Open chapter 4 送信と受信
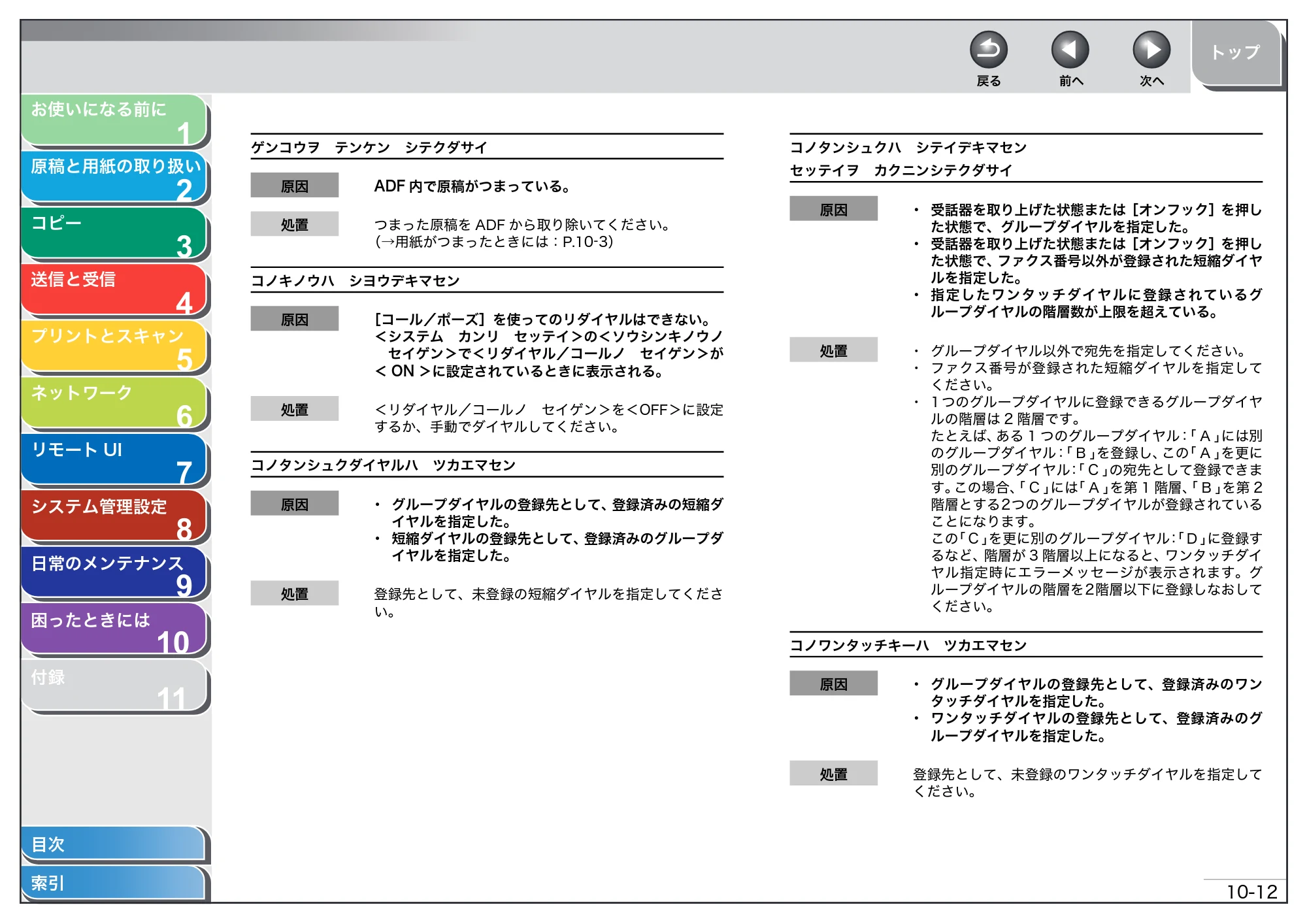Screen dimensions: 1307x924 pyautogui.click(x=114, y=290)
